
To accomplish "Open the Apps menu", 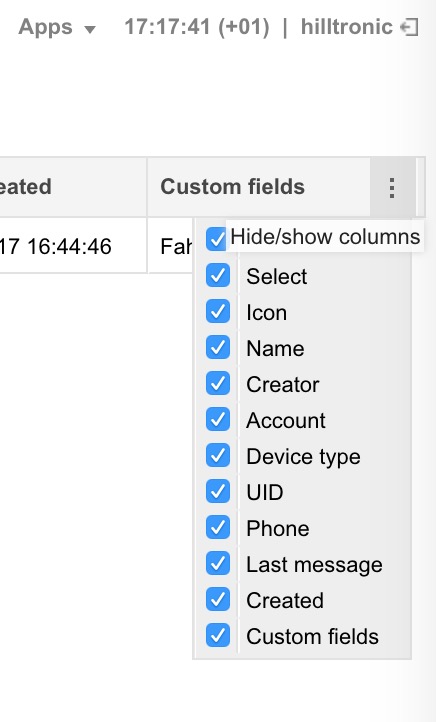I will tap(46, 27).
